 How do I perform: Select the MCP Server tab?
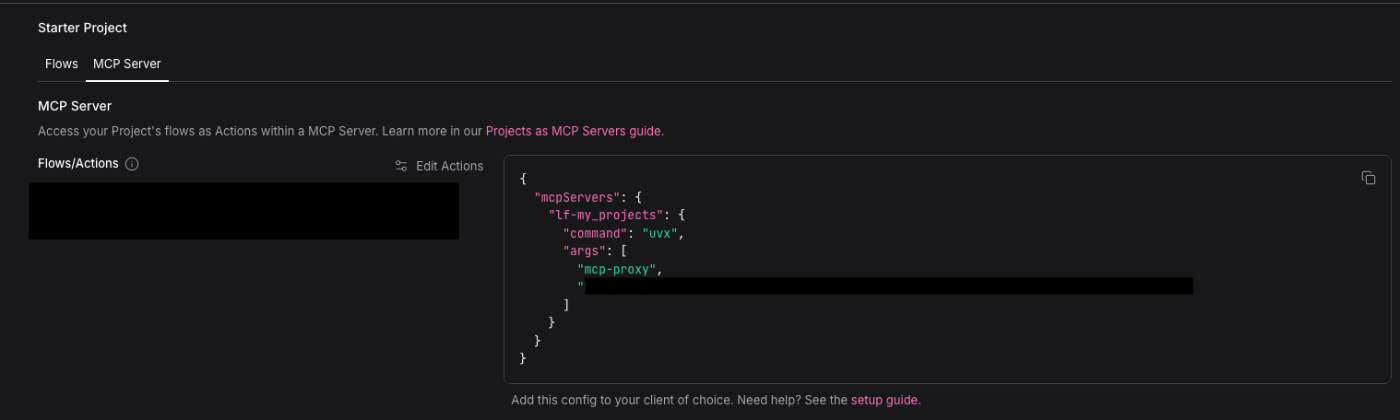[127, 63]
